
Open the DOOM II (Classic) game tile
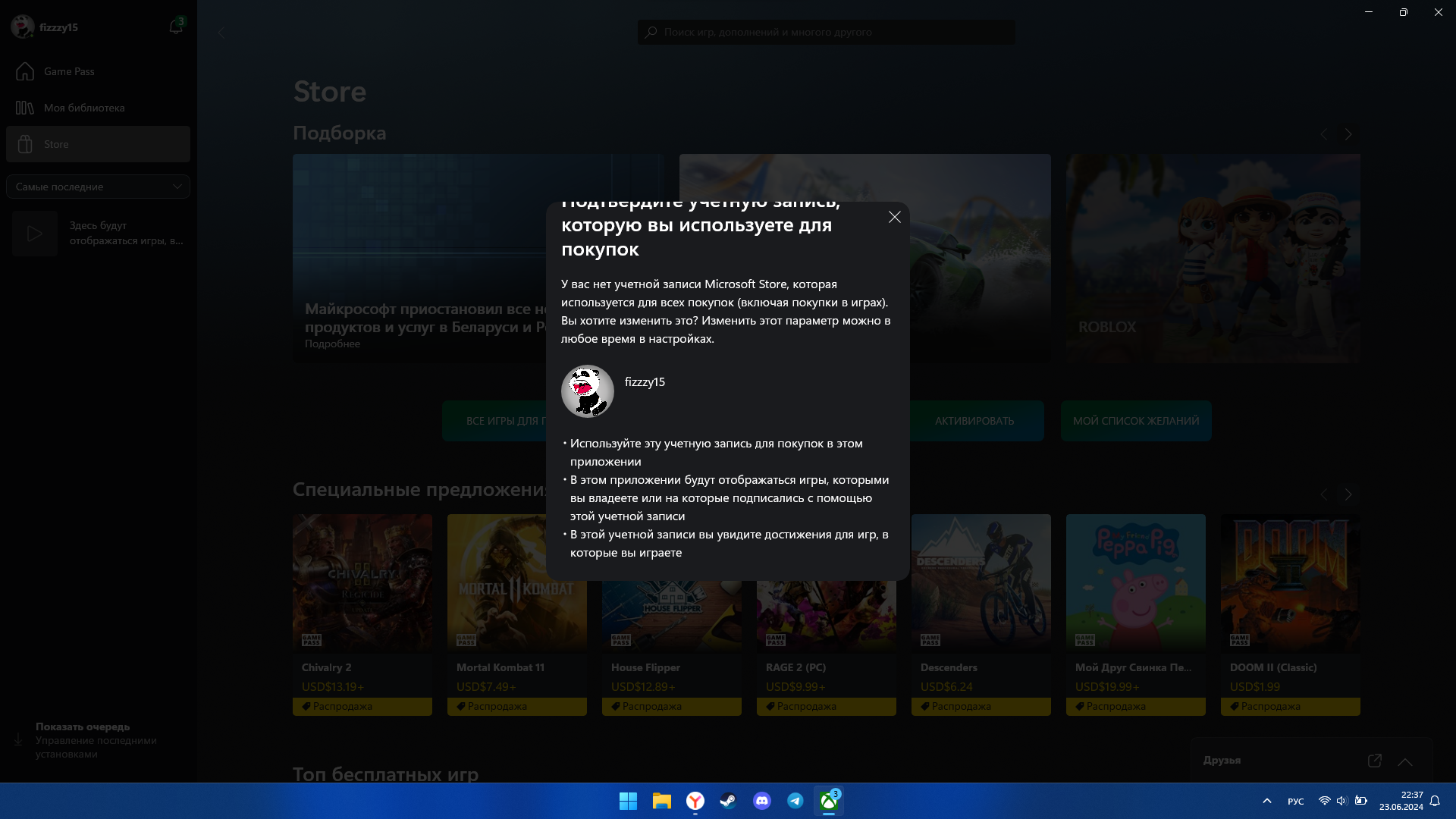1289,583
